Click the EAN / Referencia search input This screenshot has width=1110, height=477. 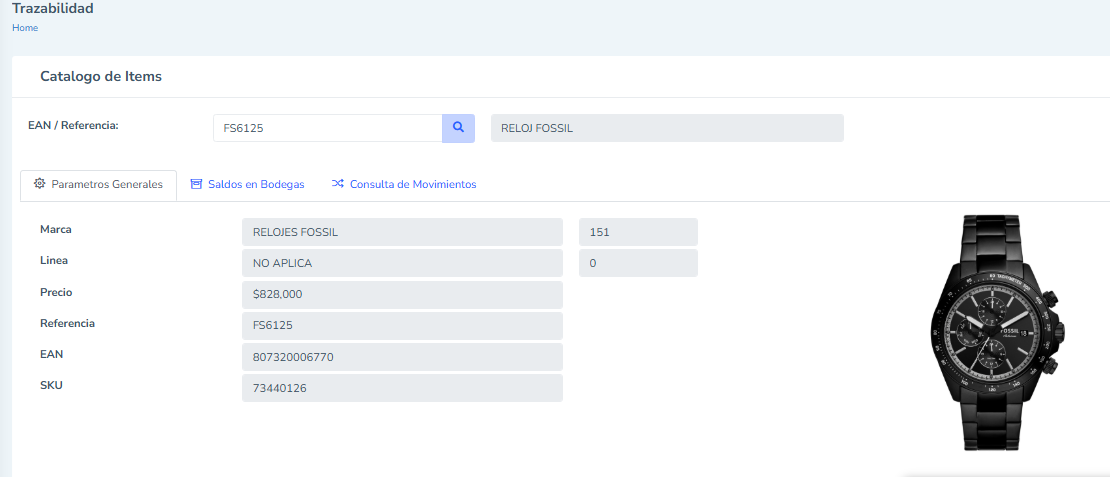(327, 128)
